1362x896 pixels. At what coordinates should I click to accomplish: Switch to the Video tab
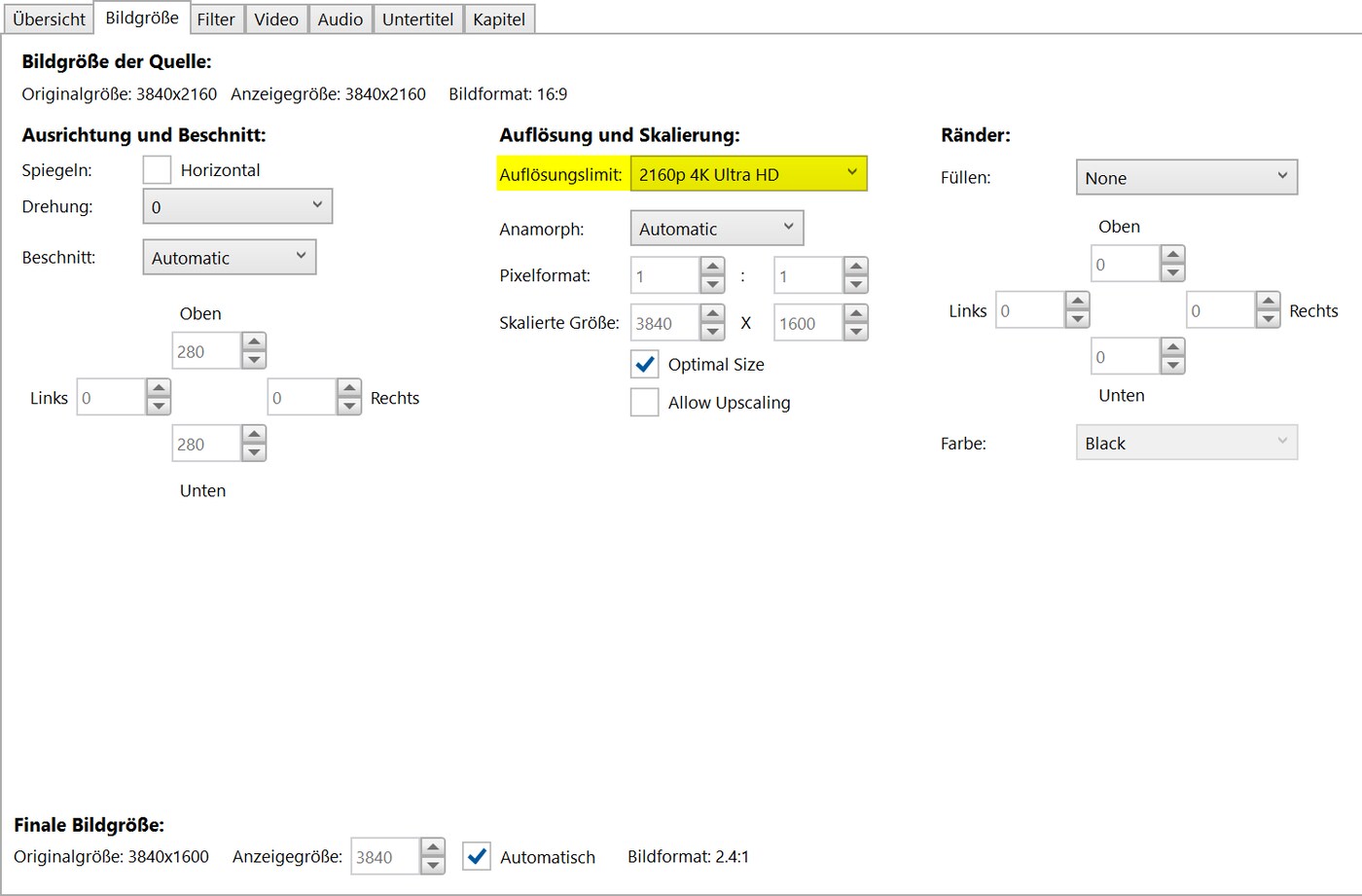tap(276, 18)
